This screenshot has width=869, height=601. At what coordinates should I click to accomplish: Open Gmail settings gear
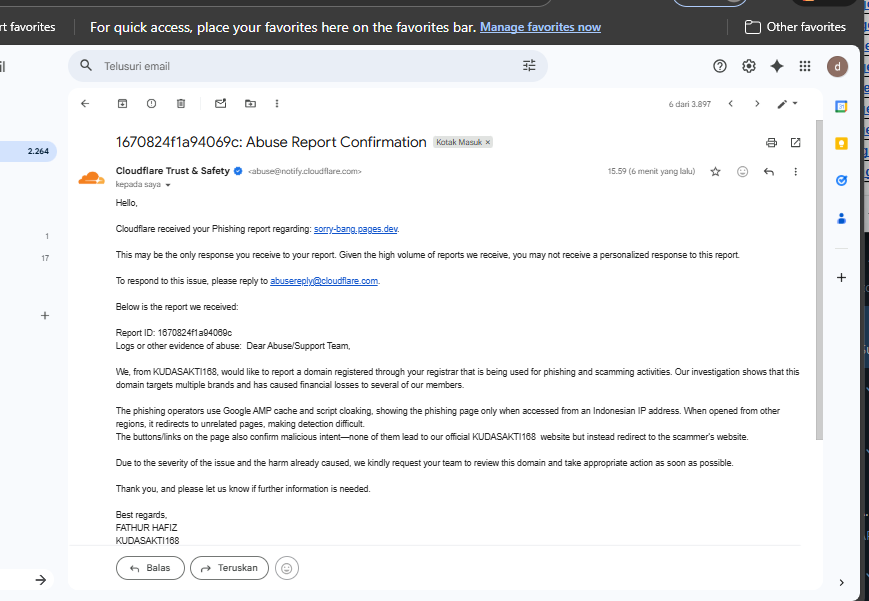(x=749, y=67)
